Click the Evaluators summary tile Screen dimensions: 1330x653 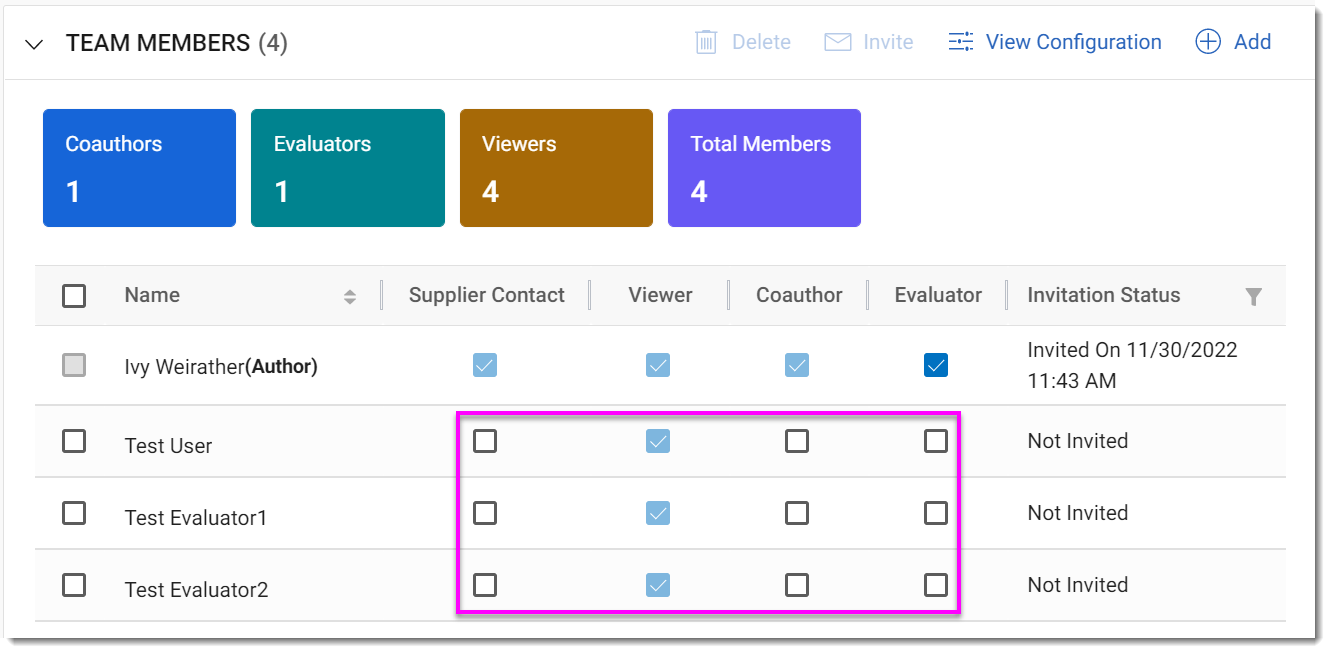tap(347, 168)
